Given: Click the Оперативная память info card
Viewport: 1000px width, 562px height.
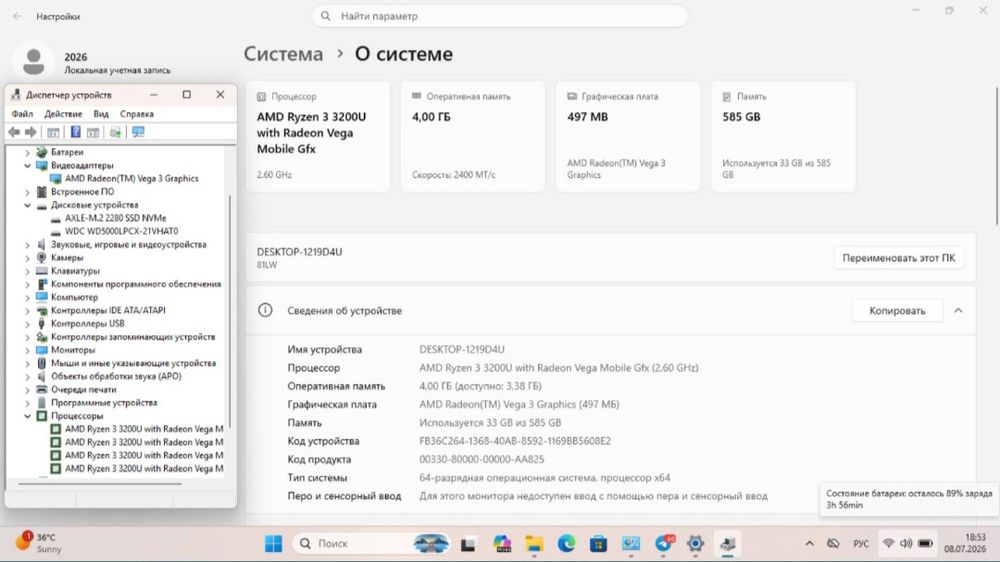Looking at the screenshot, I should tap(473, 136).
